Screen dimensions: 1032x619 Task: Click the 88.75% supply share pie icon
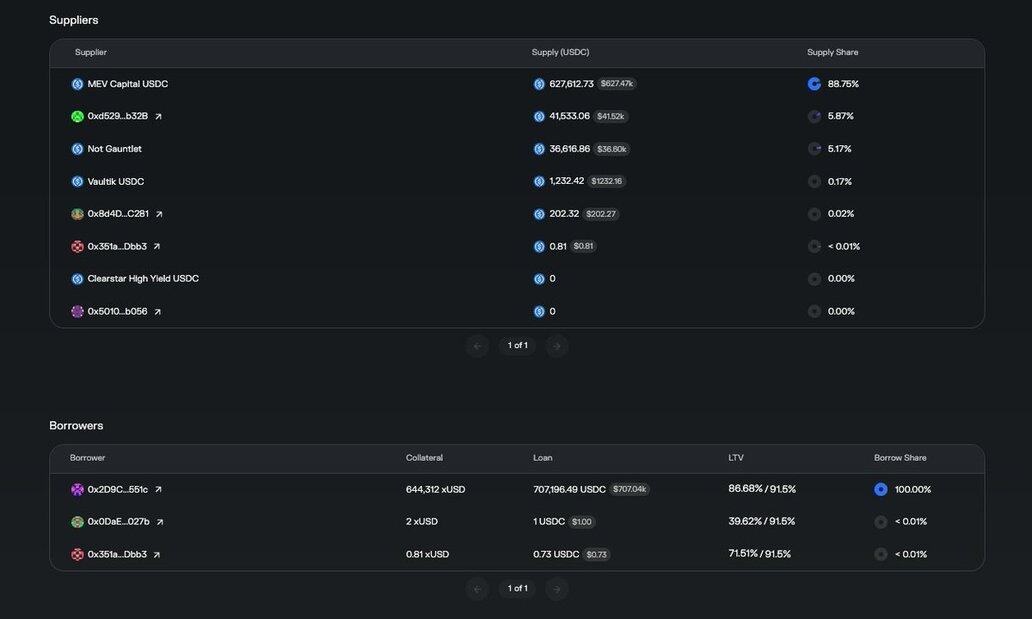coord(814,84)
